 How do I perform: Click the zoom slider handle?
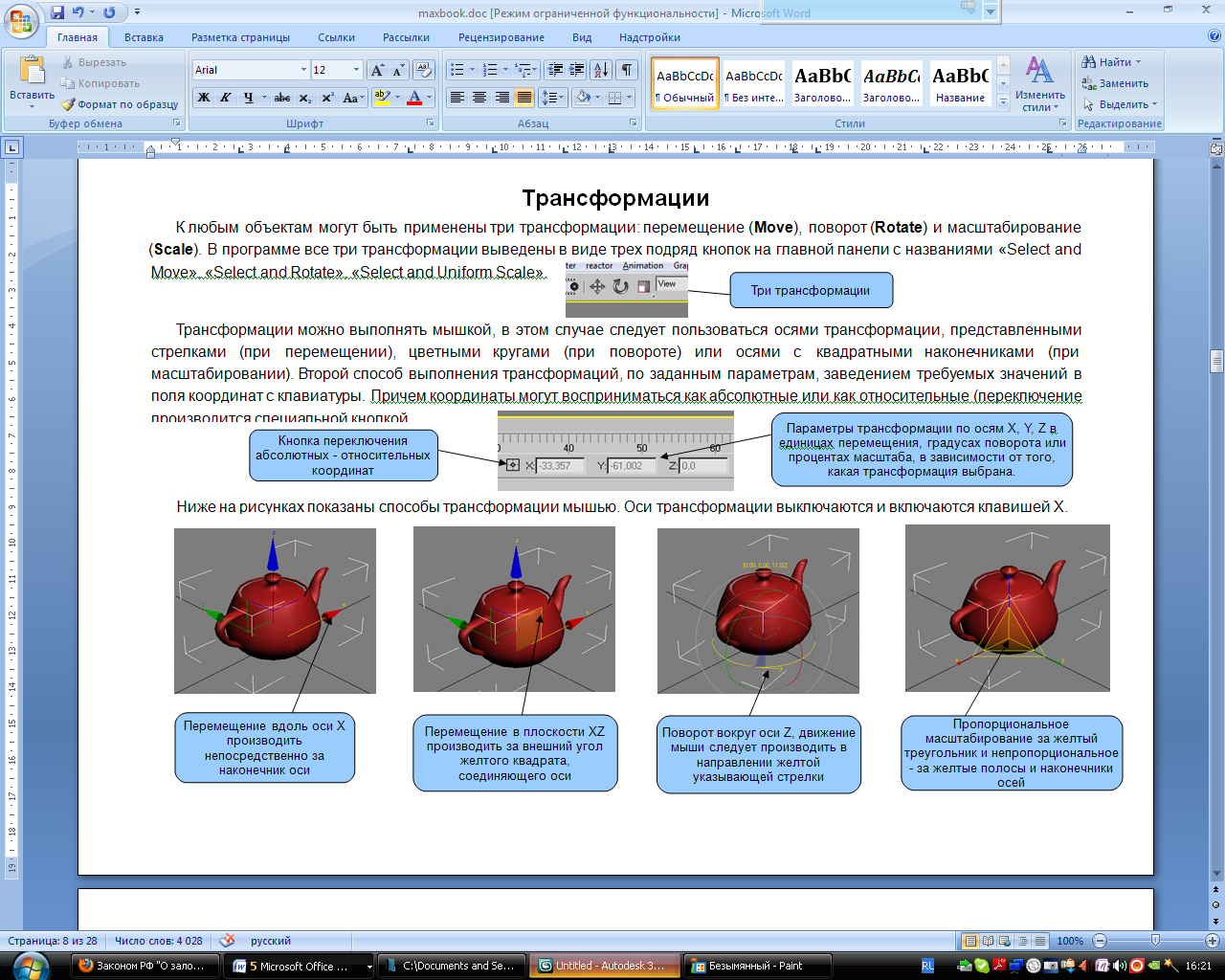1155,941
